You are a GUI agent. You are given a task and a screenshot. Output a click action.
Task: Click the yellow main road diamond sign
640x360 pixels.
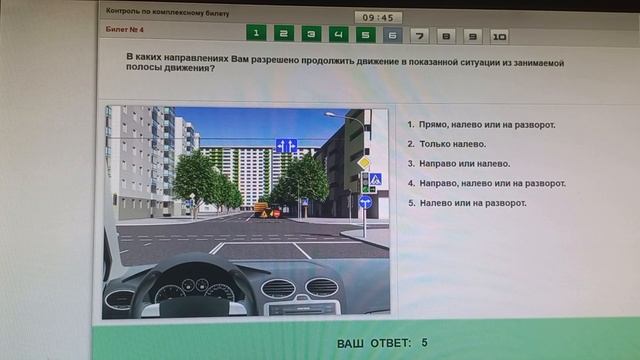tap(364, 163)
